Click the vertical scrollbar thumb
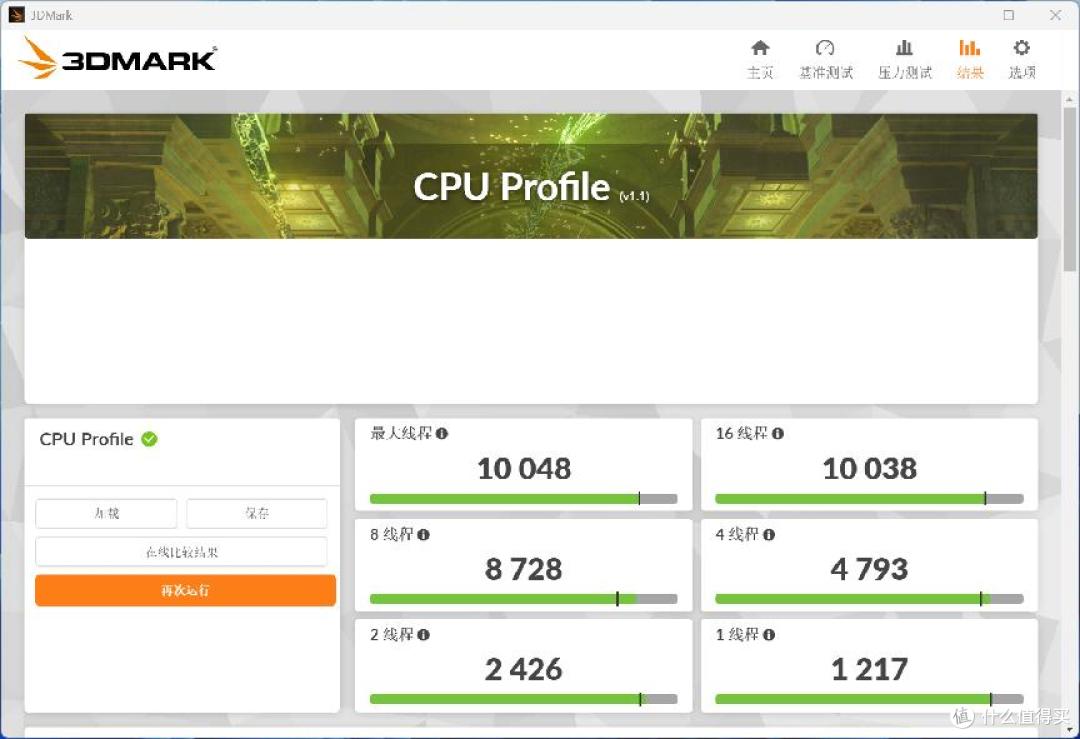Viewport: 1080px width, 739px height. click(1069, 189)
